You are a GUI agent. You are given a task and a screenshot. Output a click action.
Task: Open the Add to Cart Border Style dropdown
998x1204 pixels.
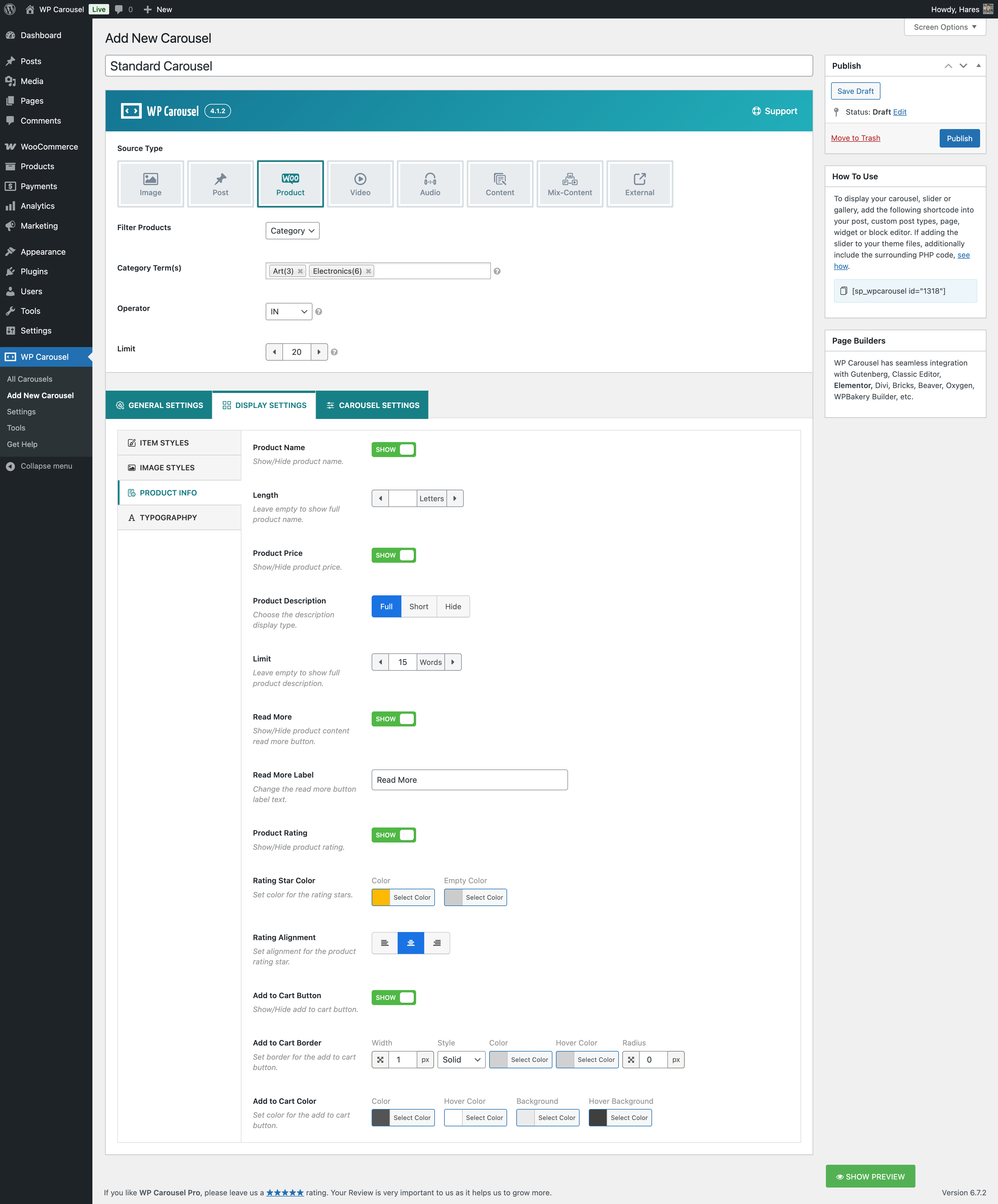(461, 1060)
